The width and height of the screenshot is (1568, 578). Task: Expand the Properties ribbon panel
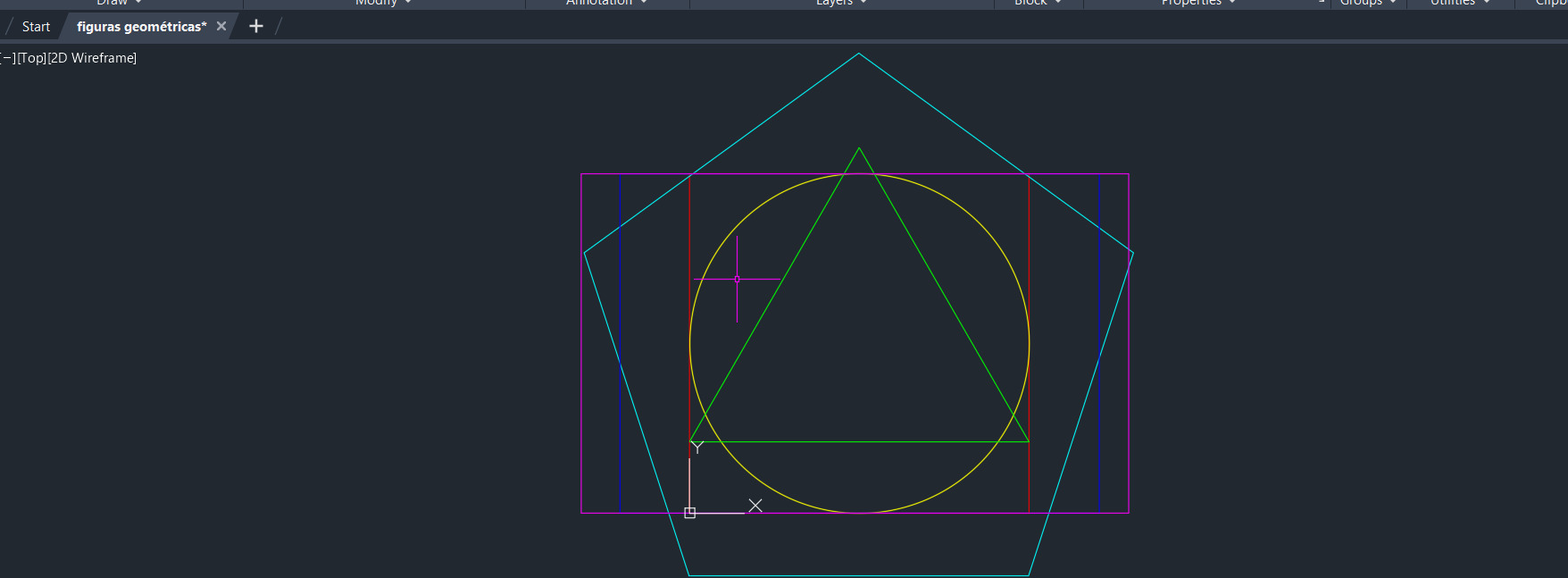coord(1198,3)
